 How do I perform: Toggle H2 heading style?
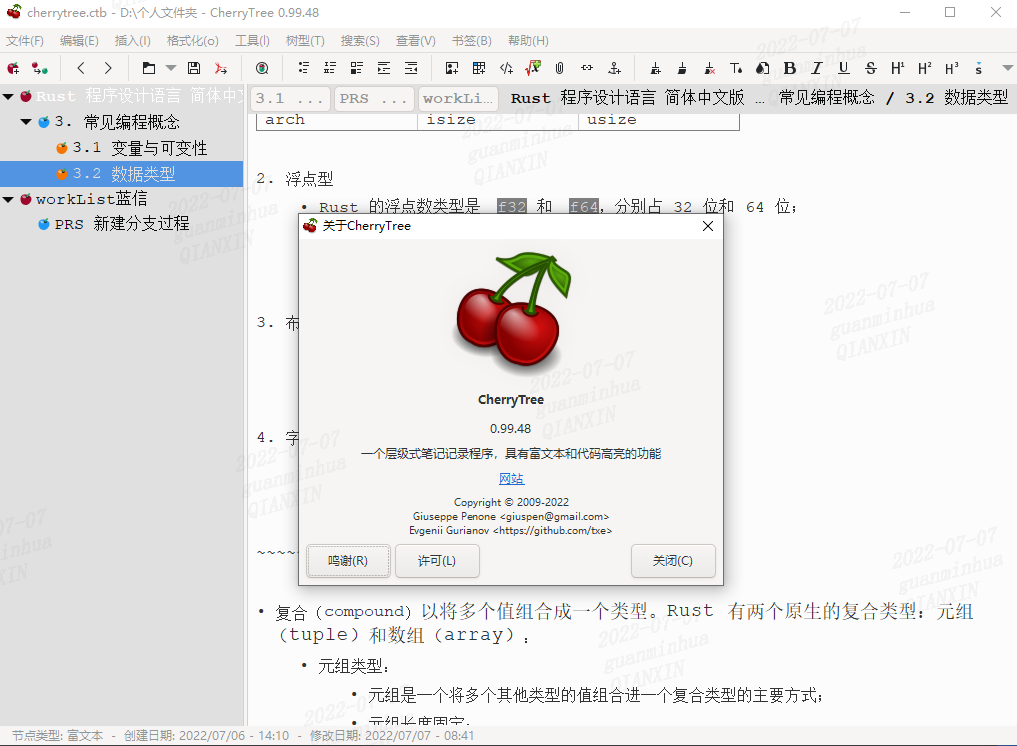click(925, 68)
